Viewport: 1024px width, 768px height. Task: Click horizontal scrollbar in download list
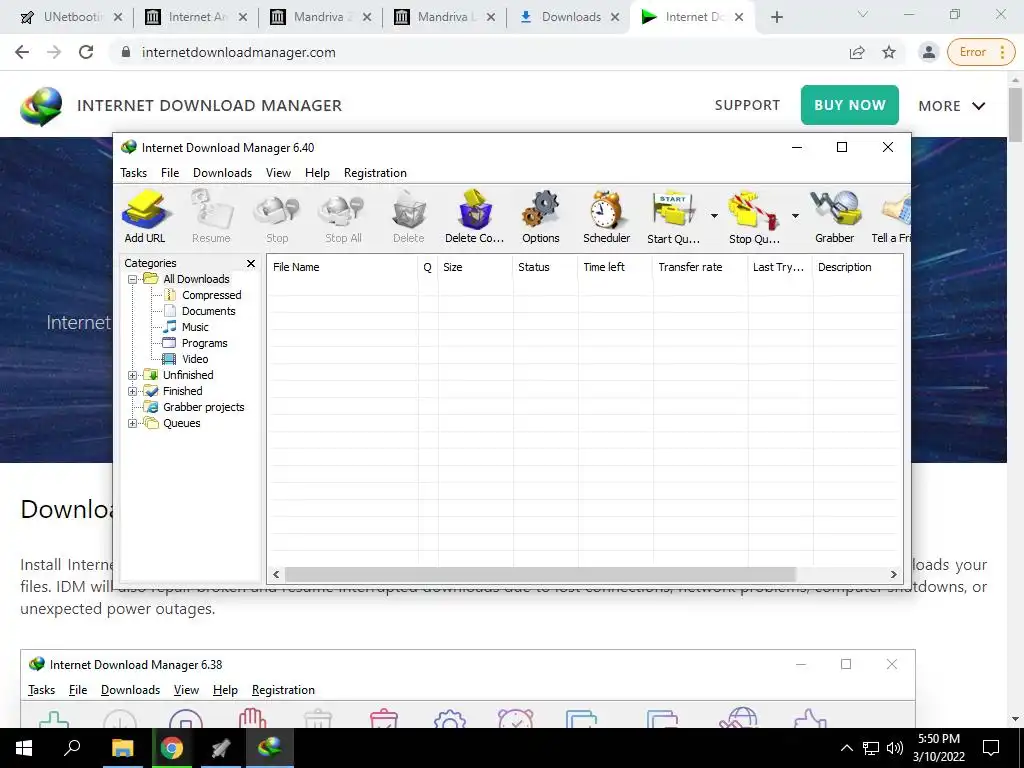pos(540,575)
